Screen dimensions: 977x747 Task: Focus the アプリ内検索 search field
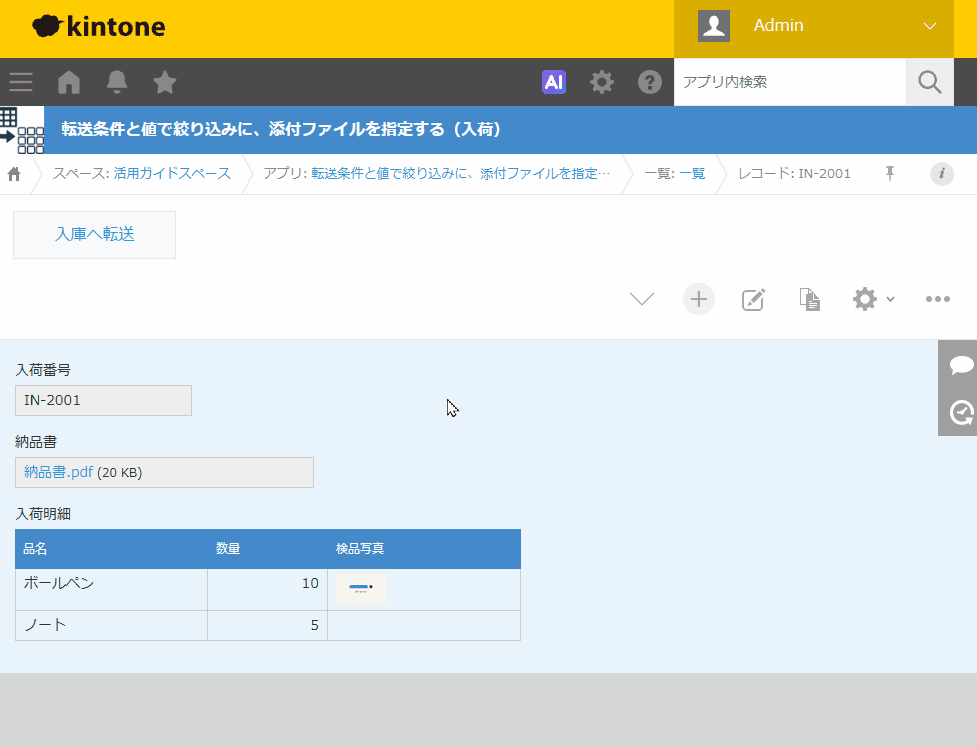[x=789, y=82]
